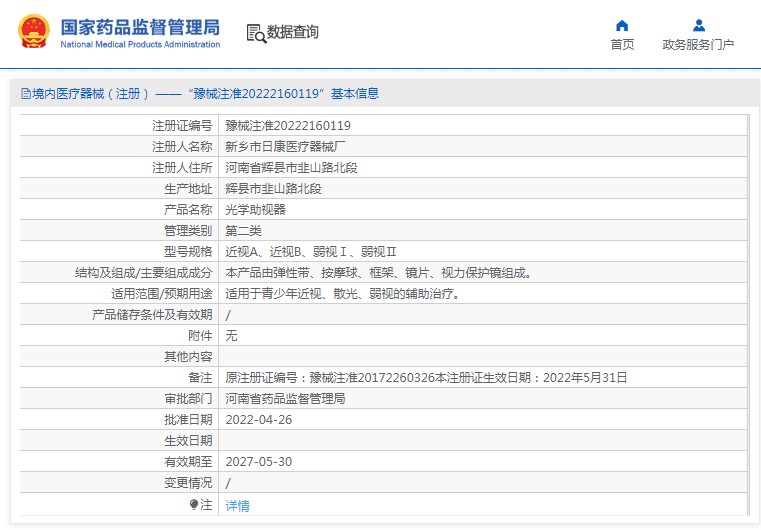This screenshot has width=761, height=530.
Task: Click the 有效期至 label
Action: coord(188,462)
